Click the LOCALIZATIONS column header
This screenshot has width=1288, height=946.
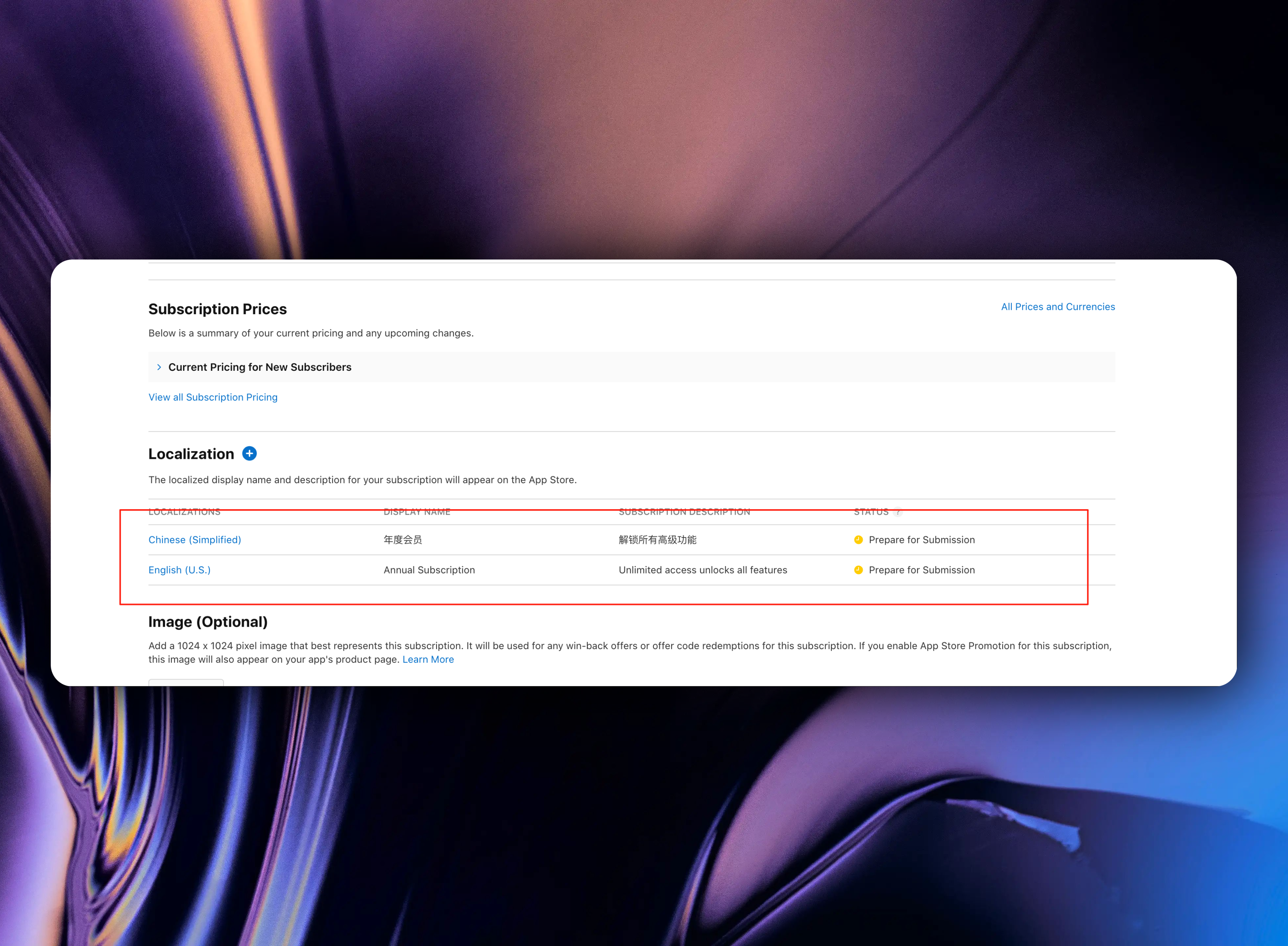coord(185,511)
